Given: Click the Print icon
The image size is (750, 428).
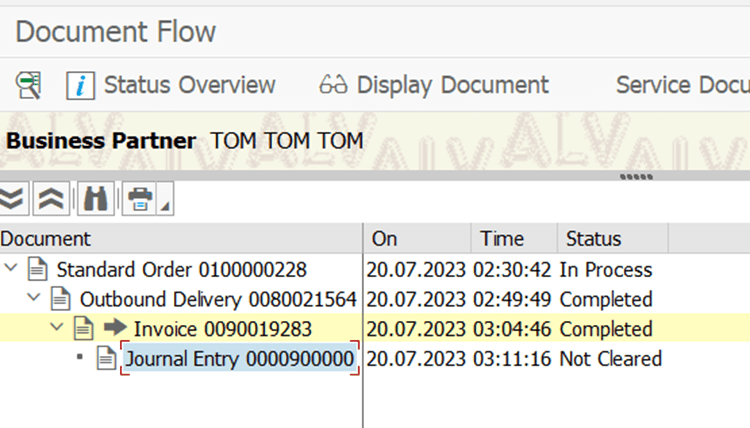Looking at the screenshot, I should (139, 199).
